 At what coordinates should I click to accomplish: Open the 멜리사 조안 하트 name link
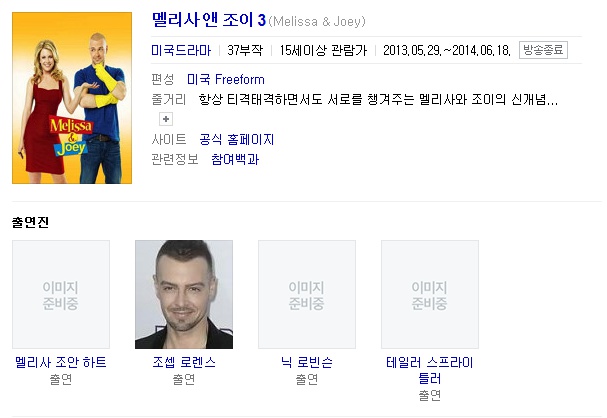61,362
